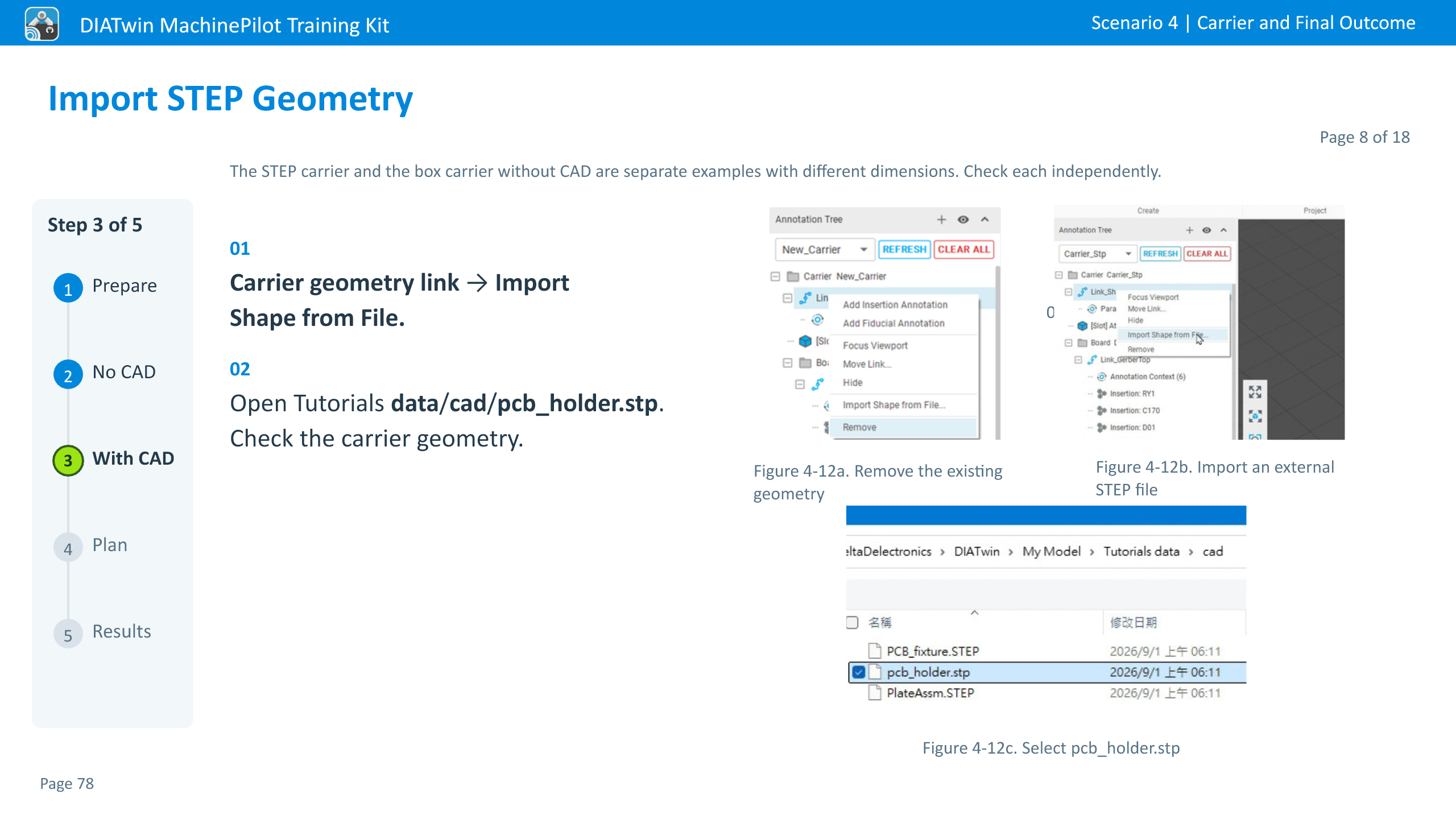This screenshot has width=1456, height=819.
Task: Tick the select-all checkbox beside 名稱
Action: 852,622
